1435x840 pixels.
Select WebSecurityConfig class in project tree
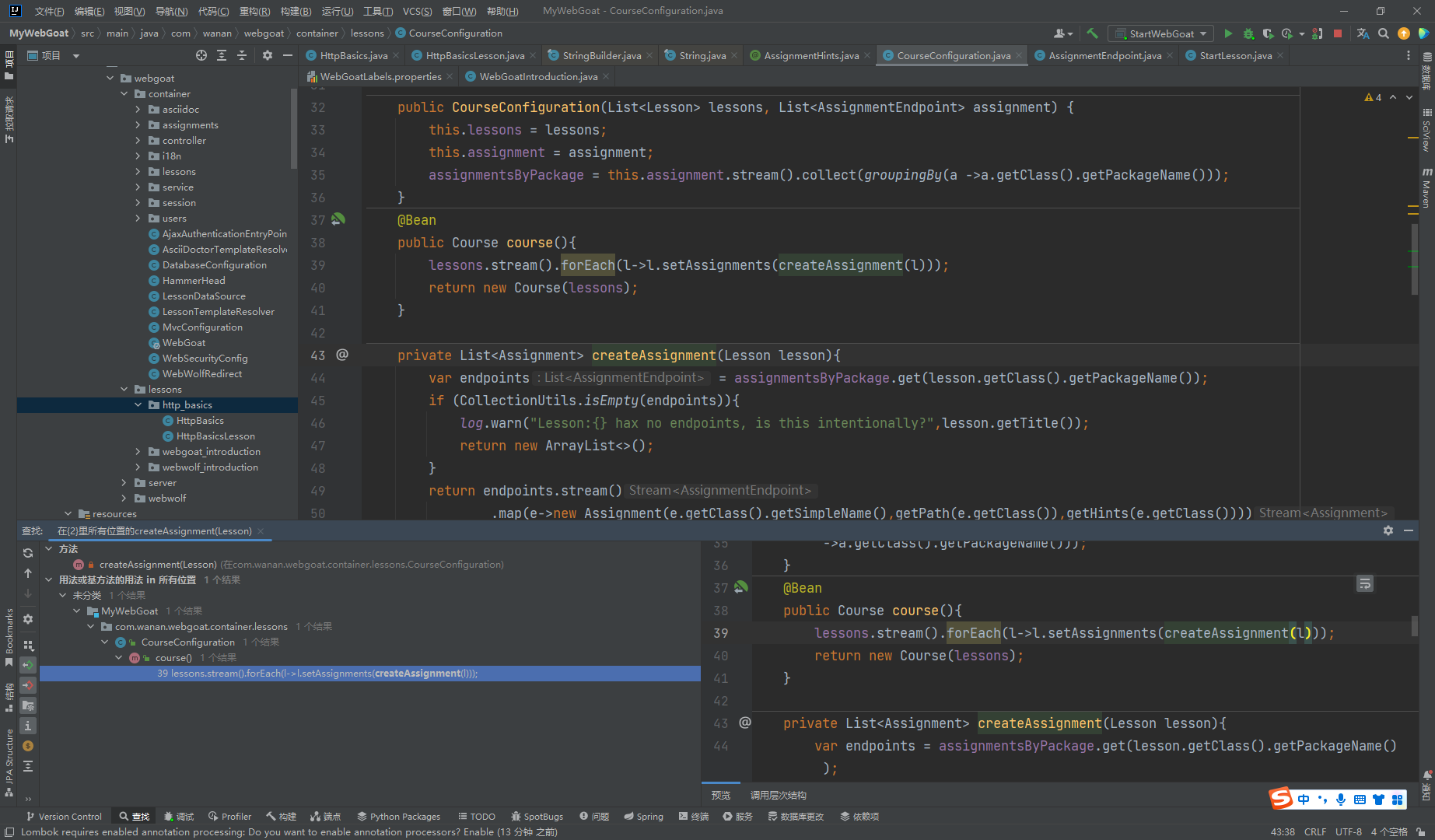pyautogui.click(x=205, y=358)
